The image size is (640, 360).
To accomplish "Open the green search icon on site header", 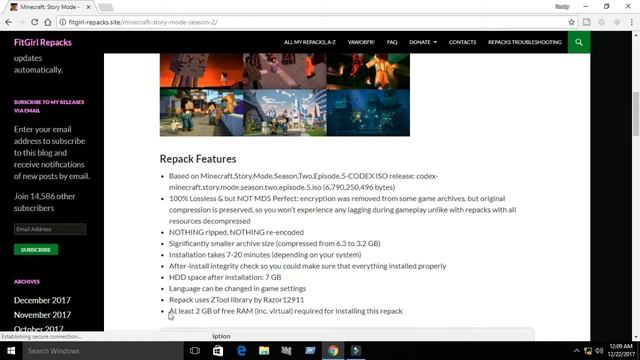I will pos(579,42).
